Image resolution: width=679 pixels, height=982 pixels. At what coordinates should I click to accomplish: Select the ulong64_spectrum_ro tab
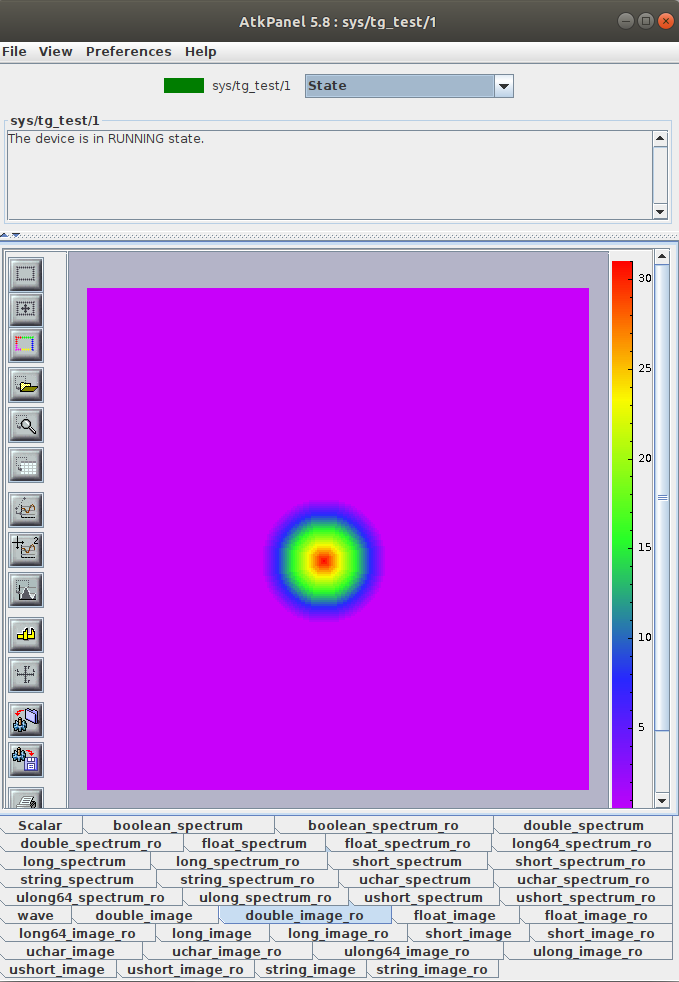[x=90, y=897]
